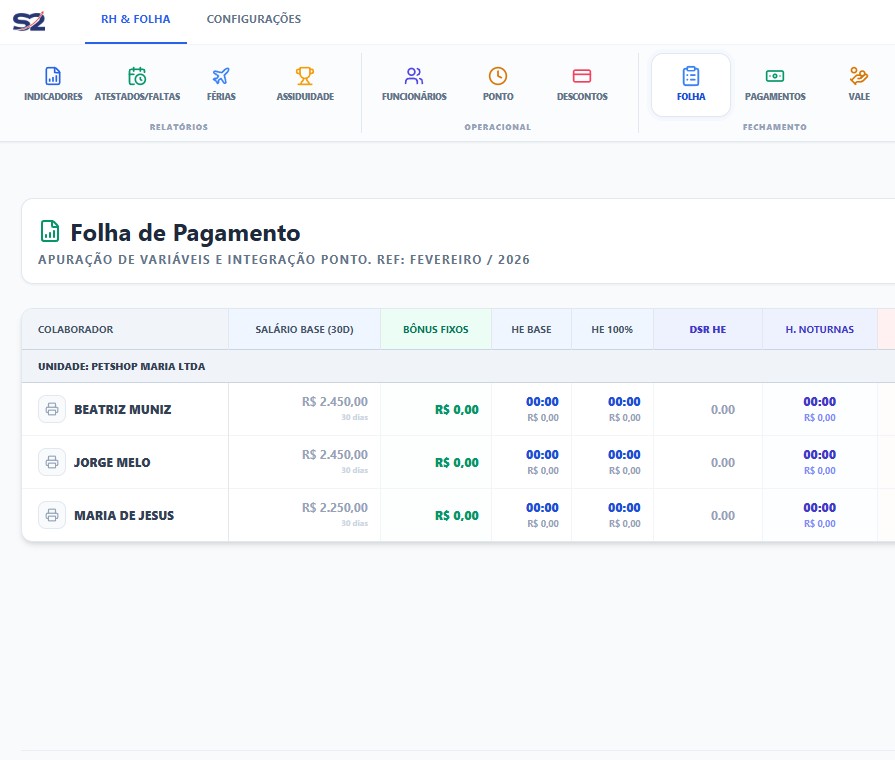Print payslip for Maria de Jesus
This screenshot has width=895, height=760.
(x=51, y=515)
